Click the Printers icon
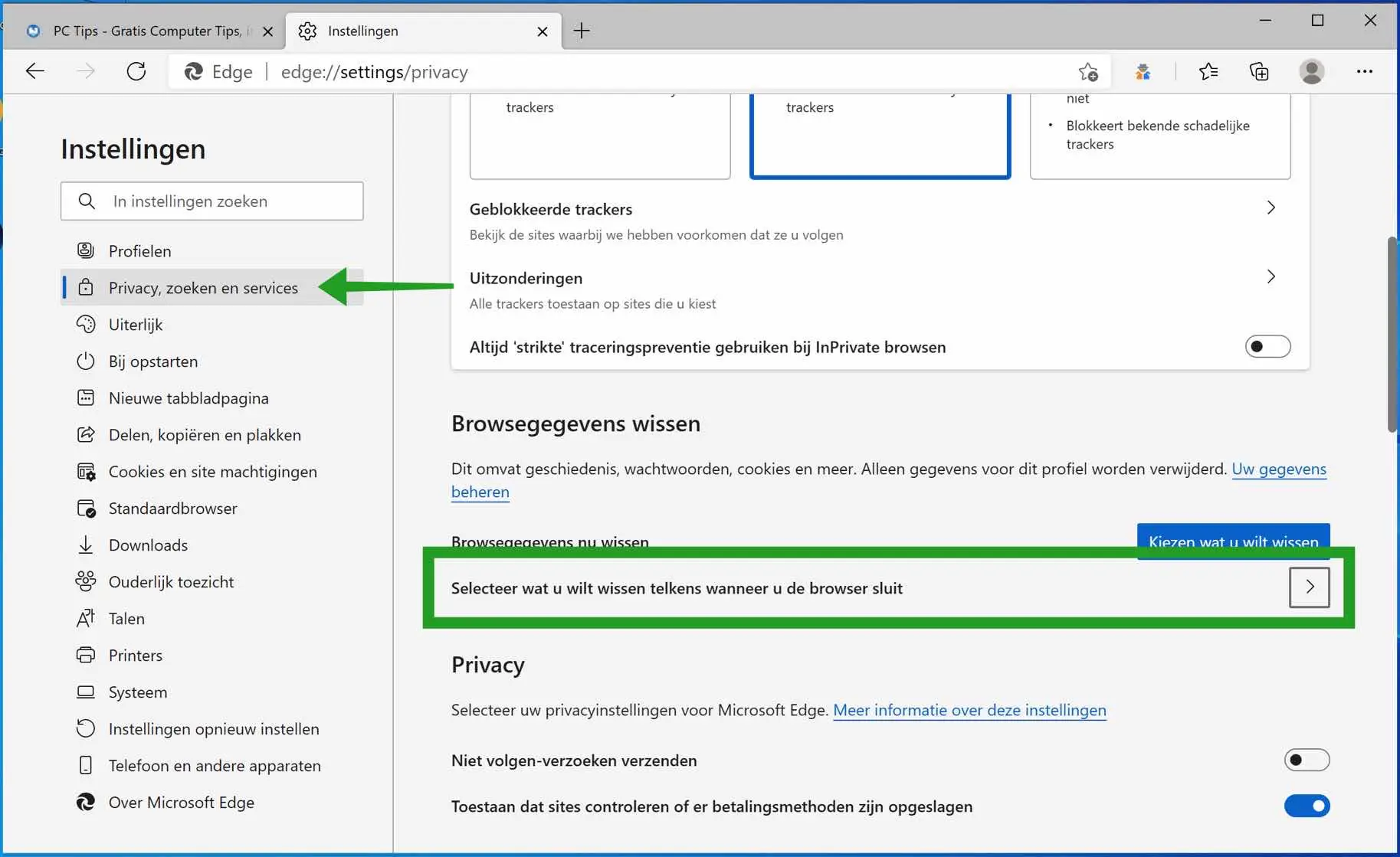 [x=86, y=655]
